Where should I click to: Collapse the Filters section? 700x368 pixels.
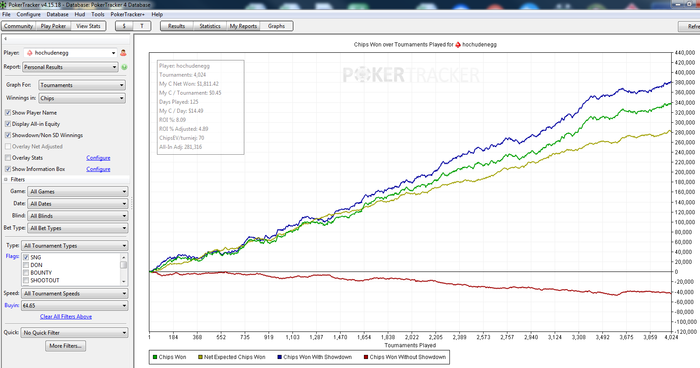6,180
